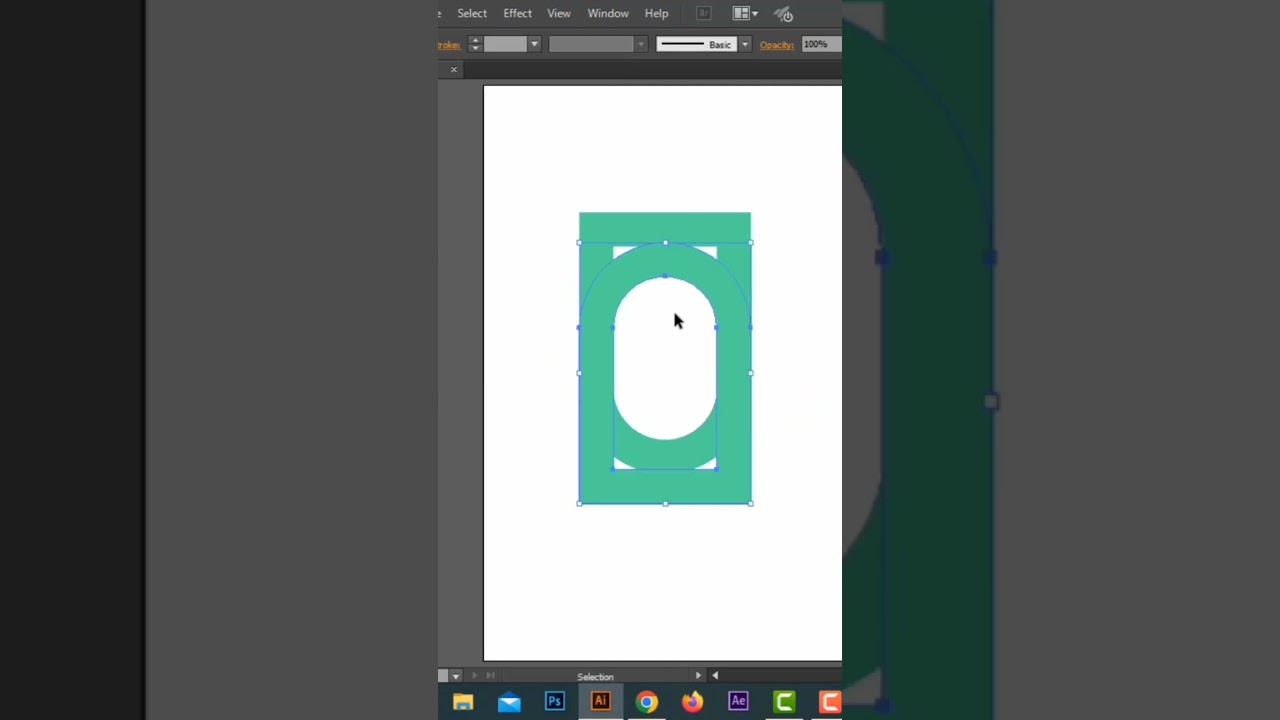The height and width of the screenshot is (720, 1280).
Task: Close the document tab with the X
Action: [454, 69]
